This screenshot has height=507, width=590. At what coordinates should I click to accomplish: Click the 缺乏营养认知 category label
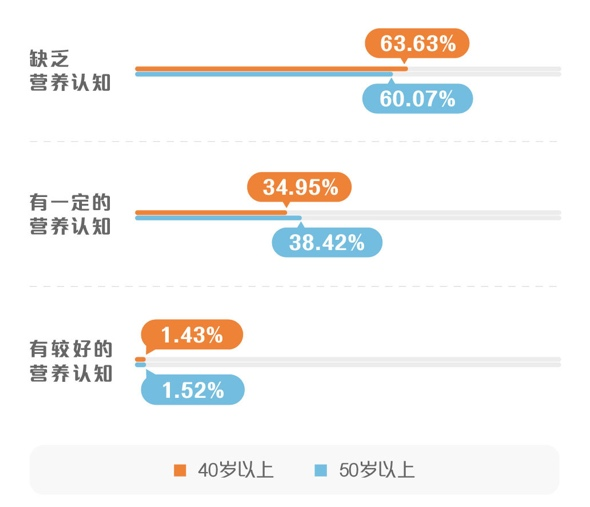[70, 71]
